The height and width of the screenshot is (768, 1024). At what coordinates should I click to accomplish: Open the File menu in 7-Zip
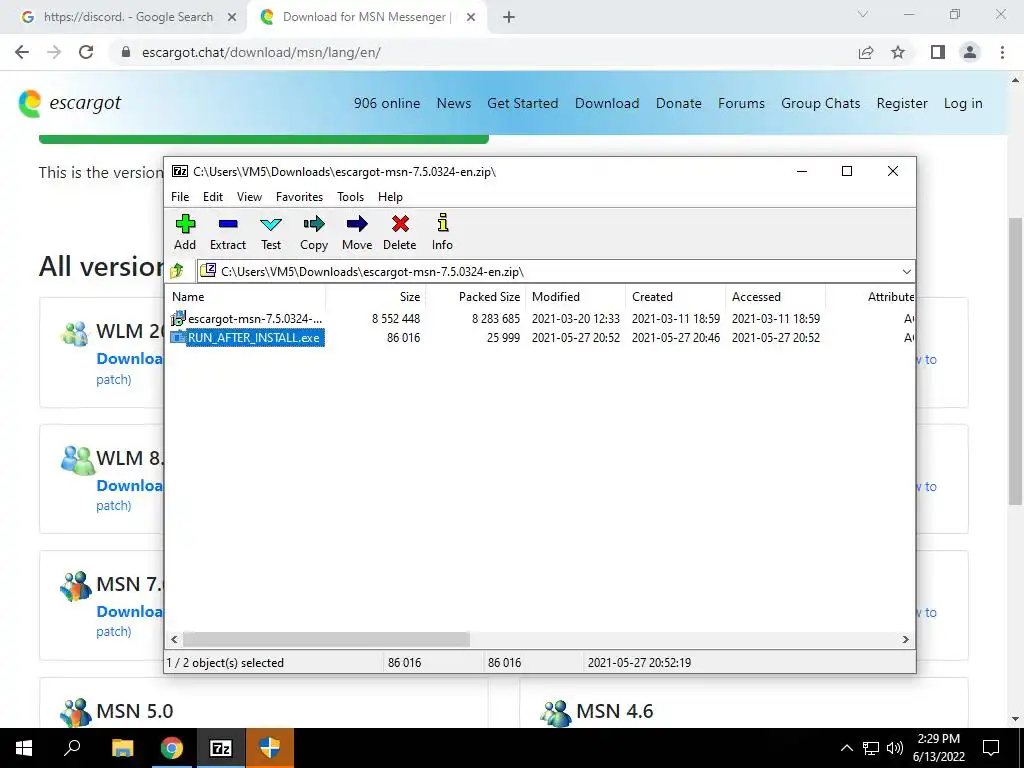180,197
